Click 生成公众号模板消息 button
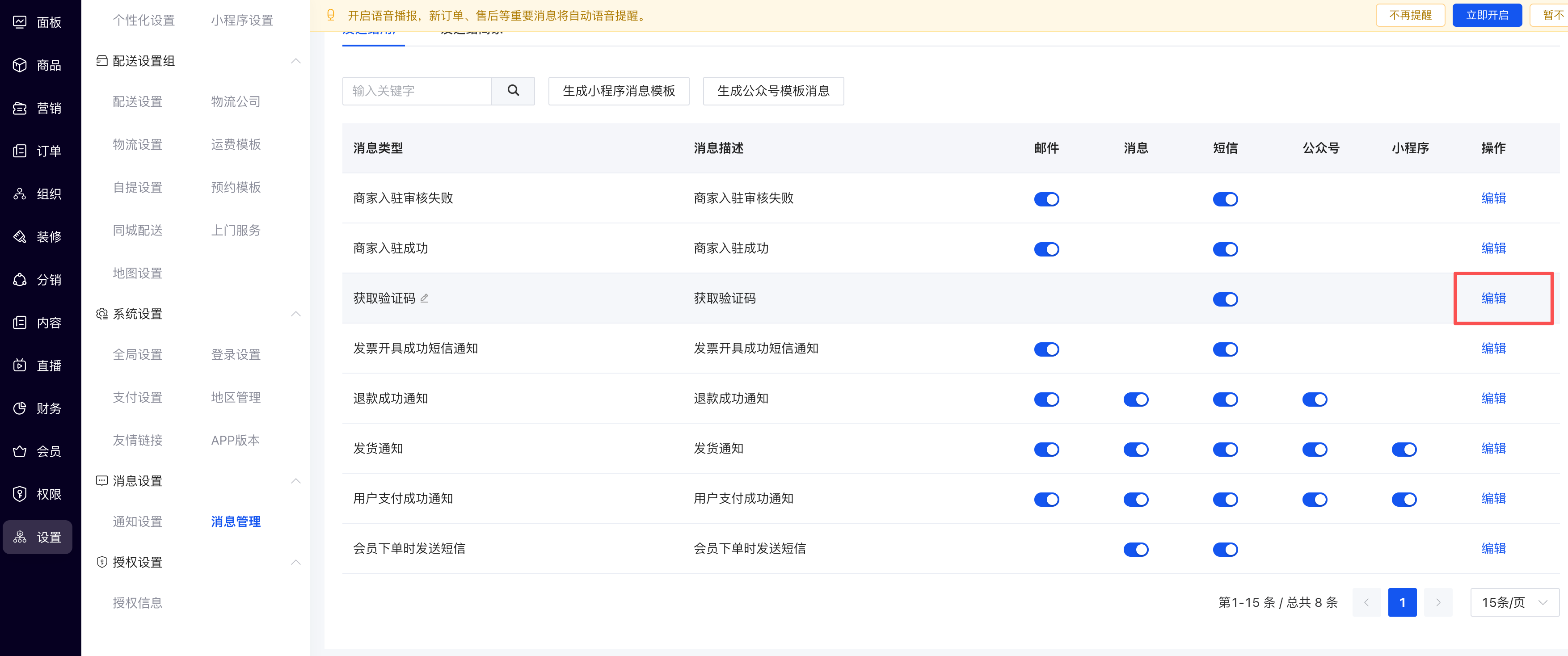This screenshot has width=1568, height=656. pyautogui.click(x=773, y=91)
